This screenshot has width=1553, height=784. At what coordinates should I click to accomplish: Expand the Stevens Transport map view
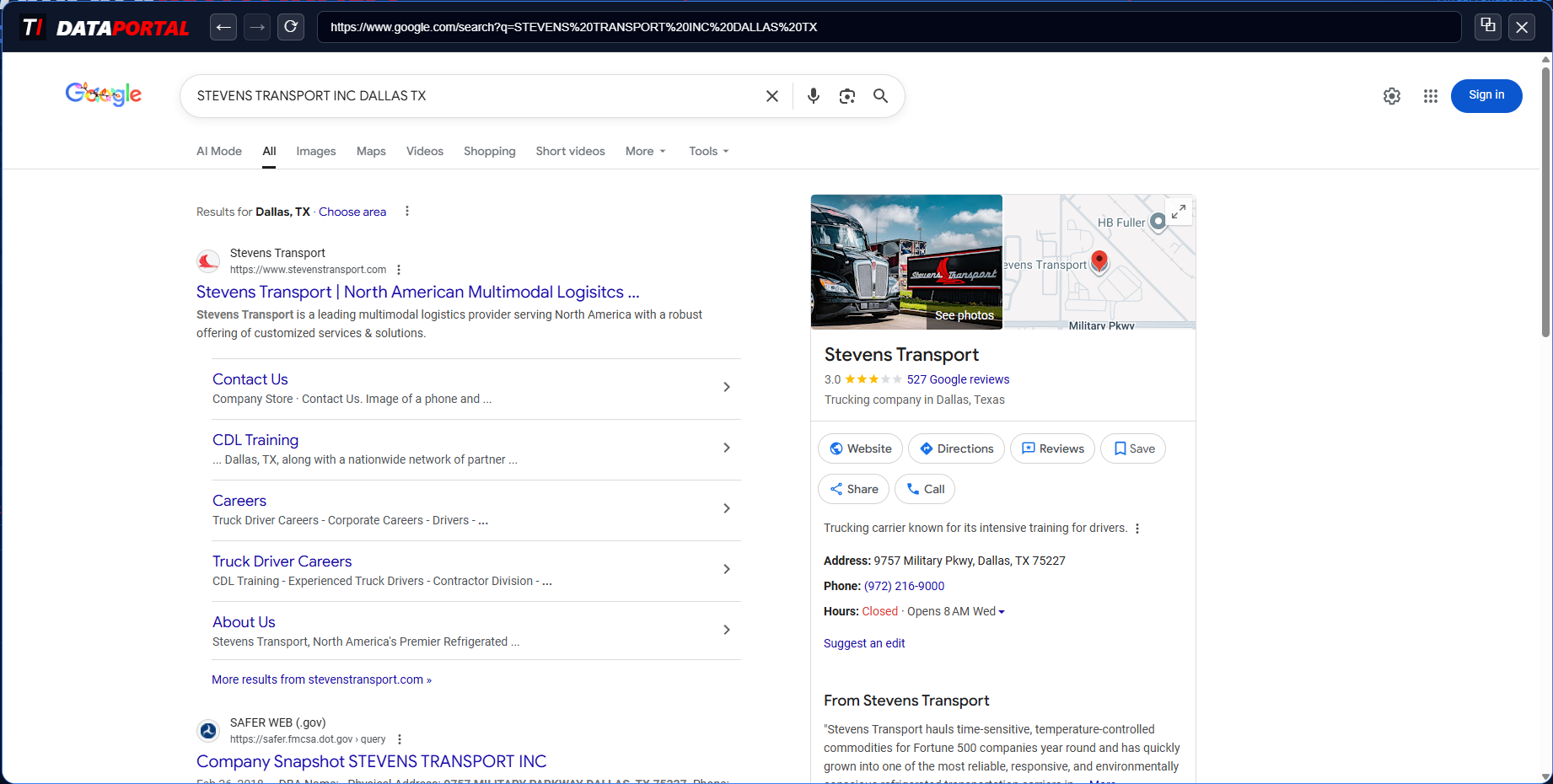[x=1179, y=212]
